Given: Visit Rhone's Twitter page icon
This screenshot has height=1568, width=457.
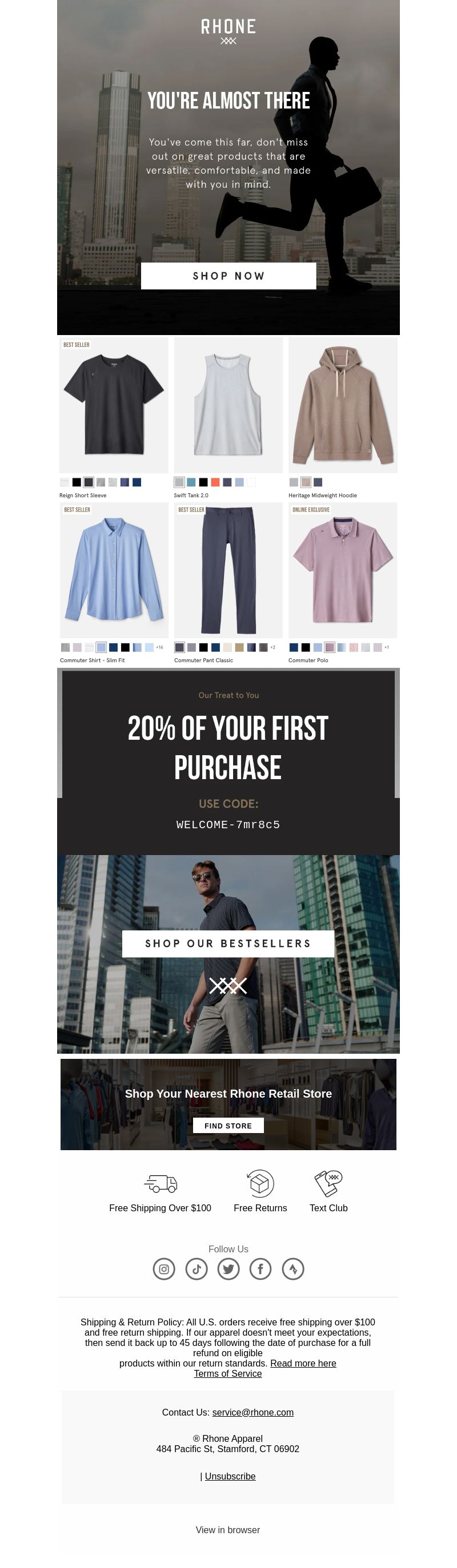Looking at the screenshot, I should pos(228,1268).
